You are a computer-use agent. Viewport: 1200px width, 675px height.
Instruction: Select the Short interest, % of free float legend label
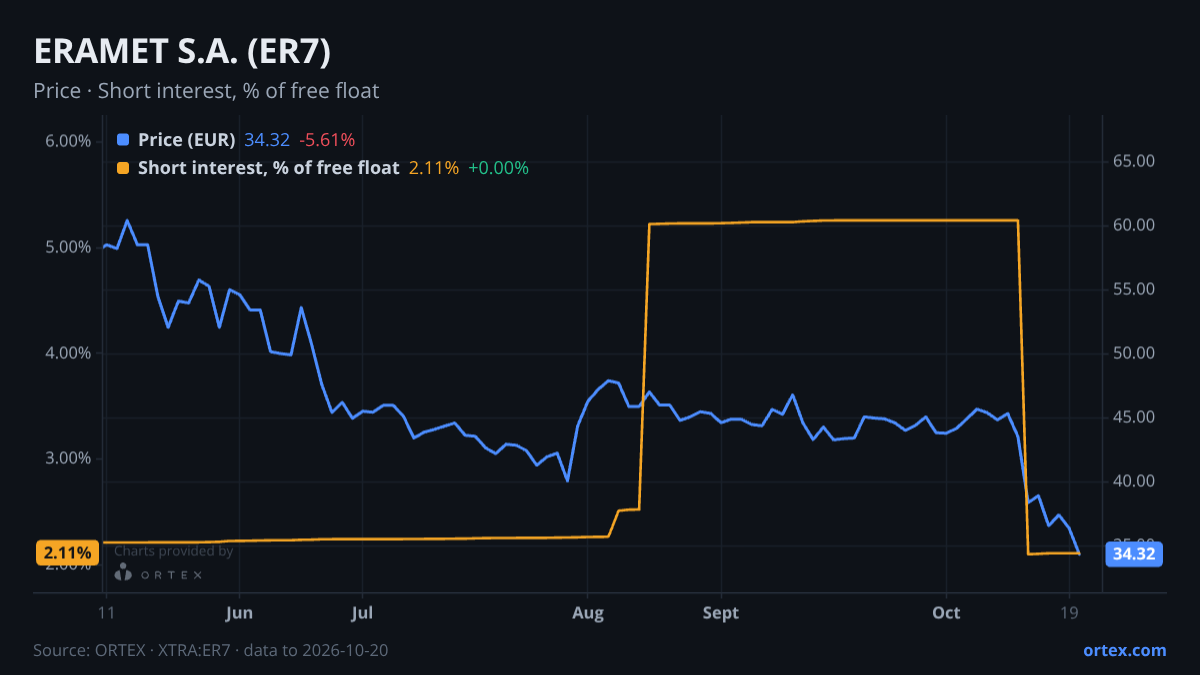pos(269,168)
